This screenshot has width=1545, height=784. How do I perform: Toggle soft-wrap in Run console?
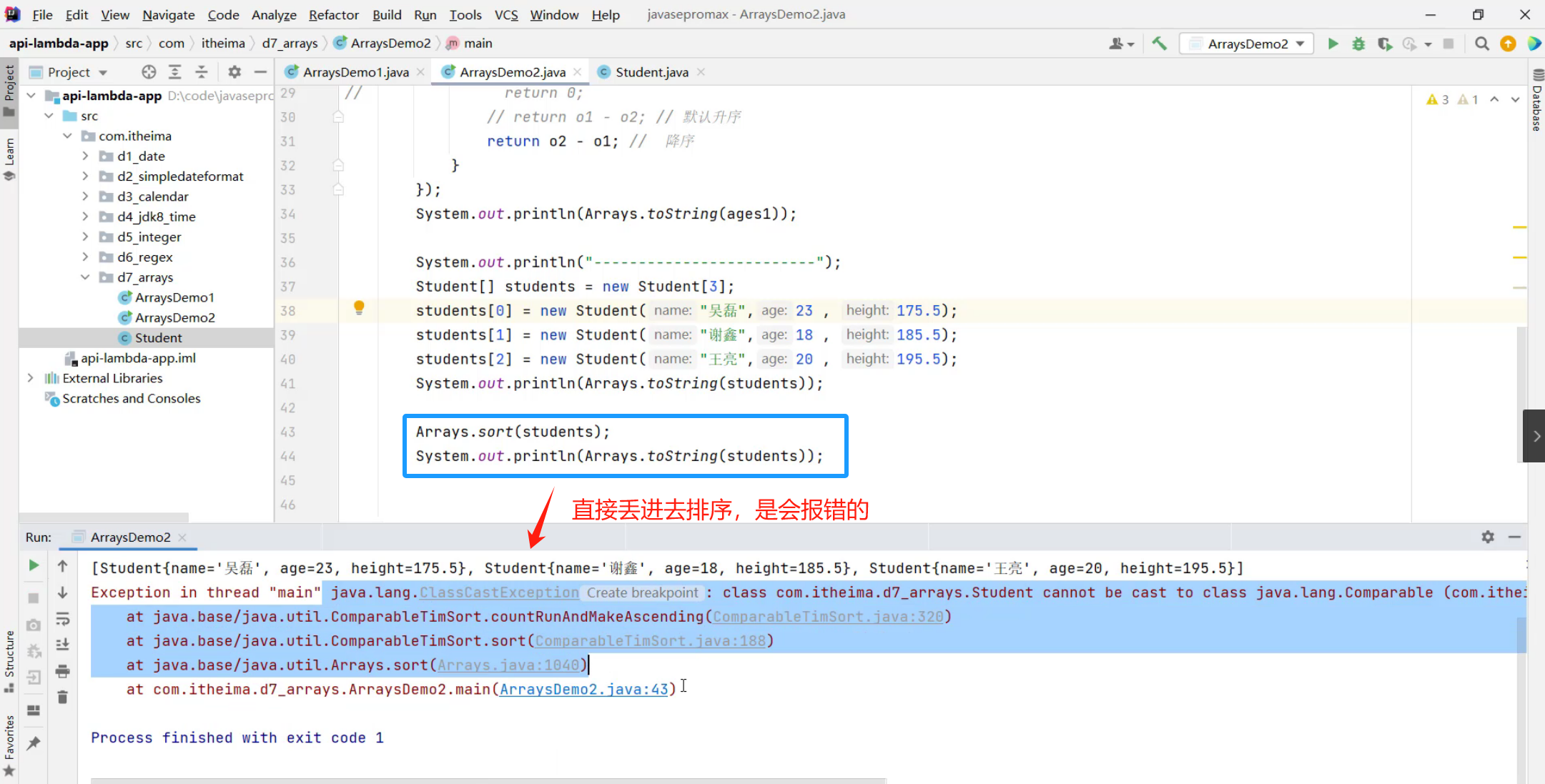coord(63,619)
